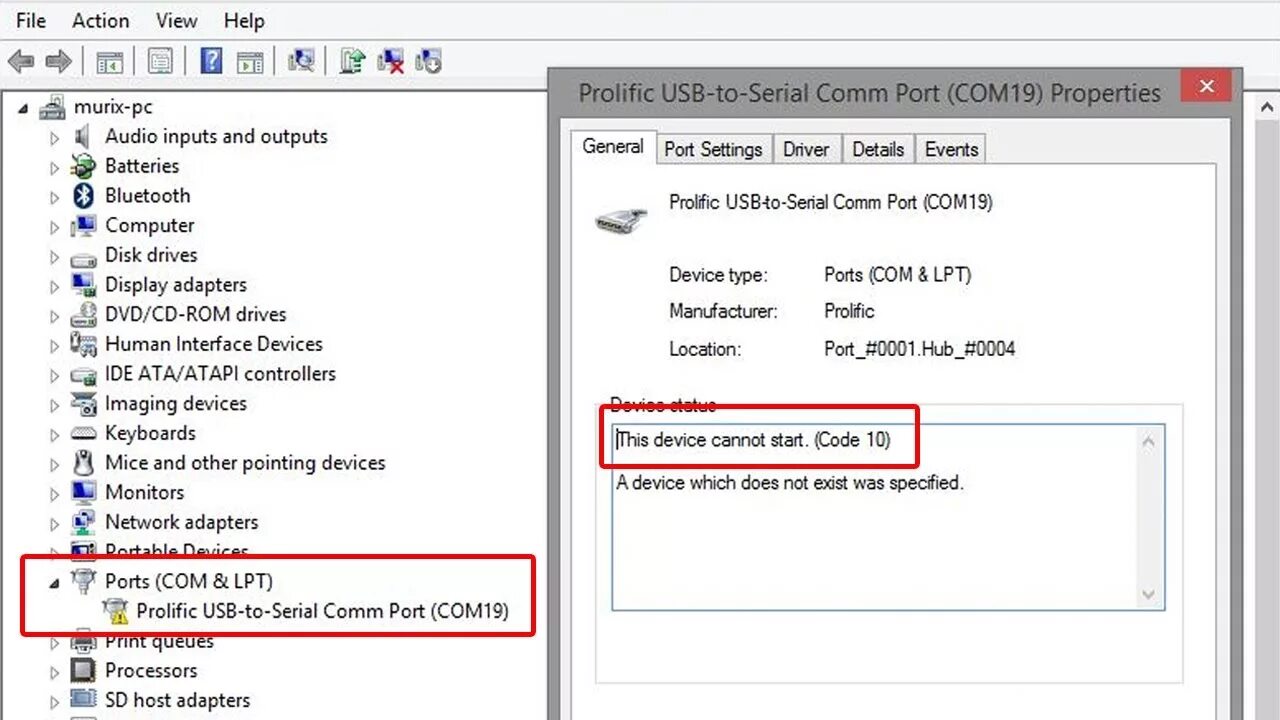Screen dimensions: 1280x720
Task: Switch to the Details tab
Action: tap(878, 149)
